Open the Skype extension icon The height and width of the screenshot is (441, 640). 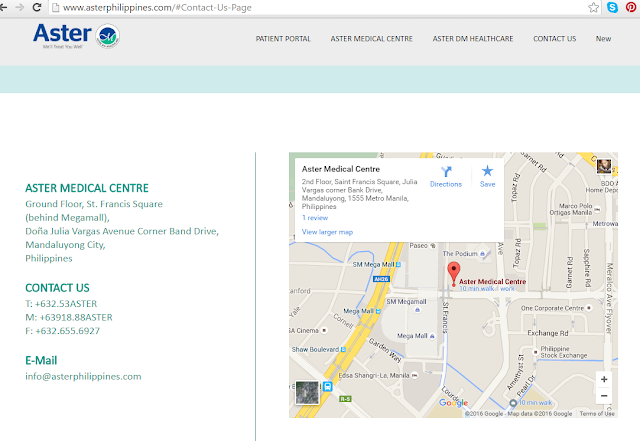[x=612, y=7]
